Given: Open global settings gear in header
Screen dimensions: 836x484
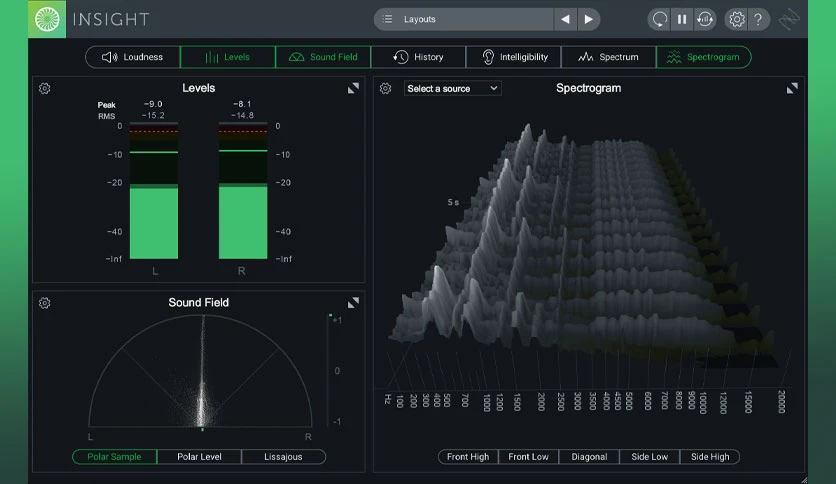Looking at the screenshot, I should (x=736, y=19).
